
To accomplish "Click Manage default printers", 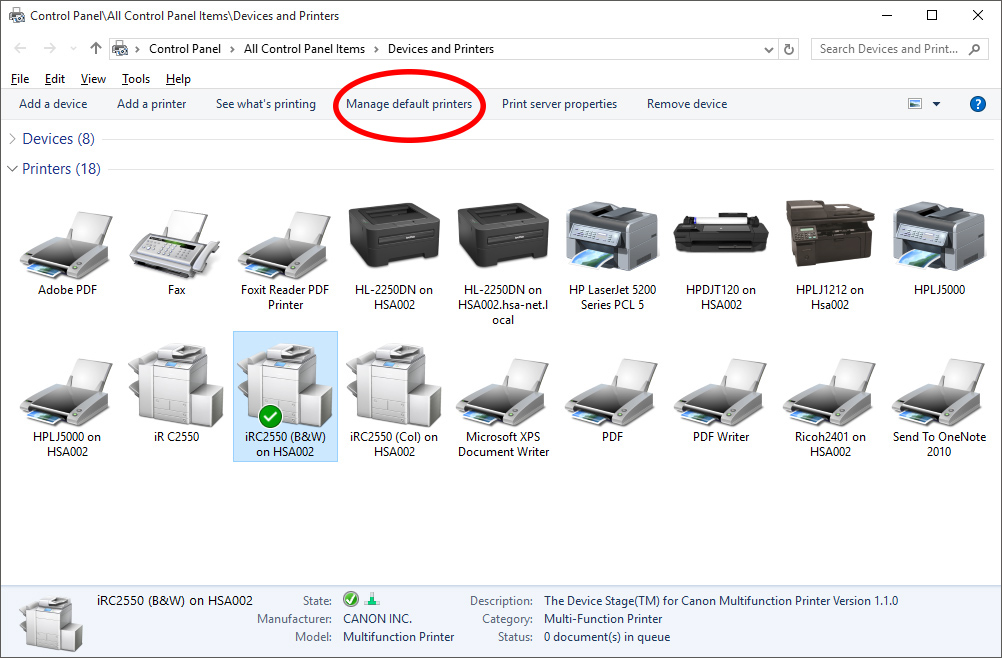I will 409,104.
